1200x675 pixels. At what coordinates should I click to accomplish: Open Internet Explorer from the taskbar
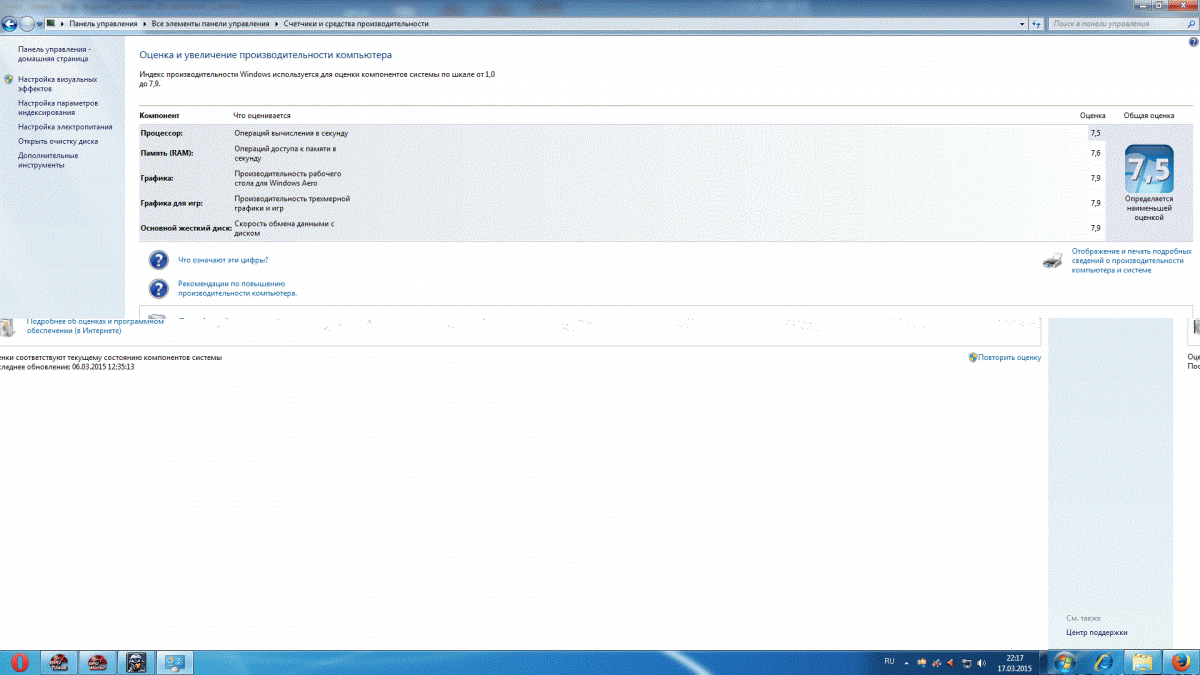click(1102, 662)
